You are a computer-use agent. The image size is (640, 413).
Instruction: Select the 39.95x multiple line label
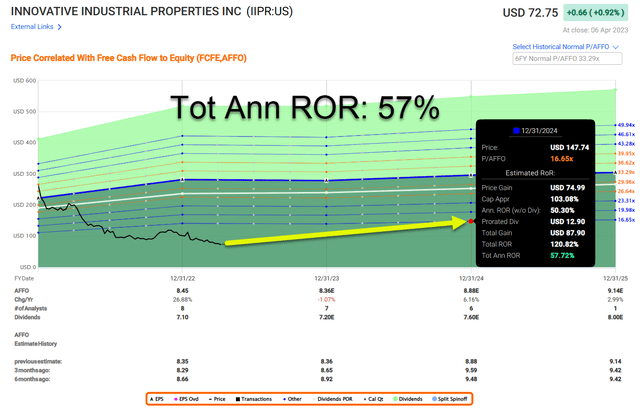click(626, 153)
